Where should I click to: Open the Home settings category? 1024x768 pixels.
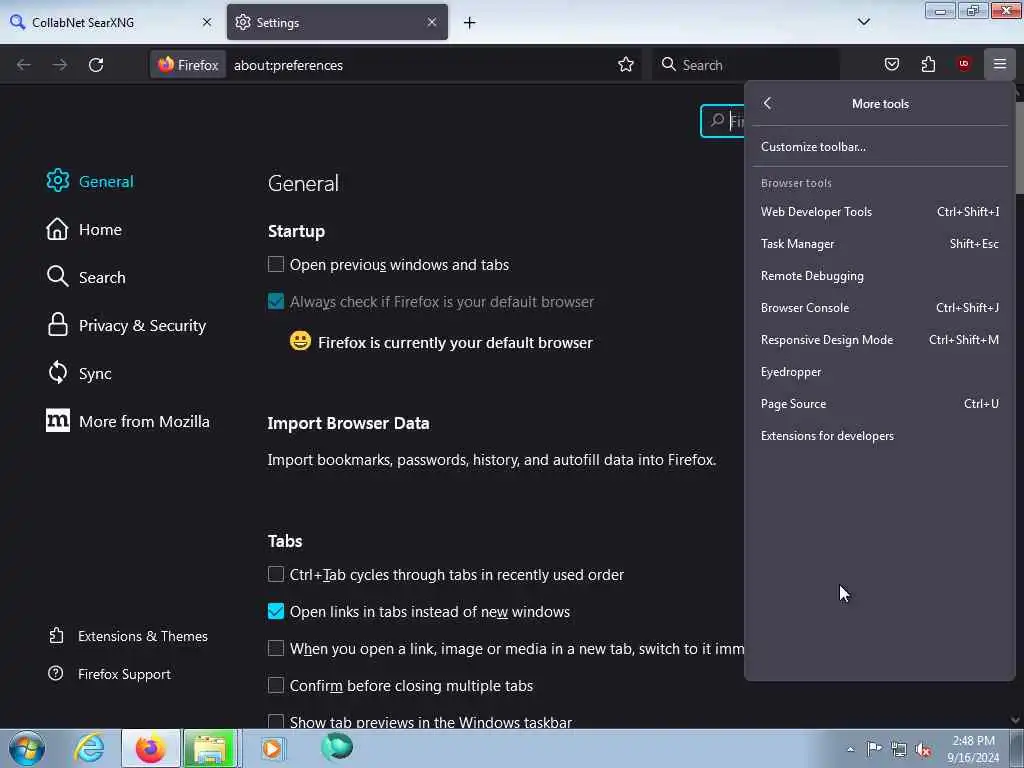point(84,229)
